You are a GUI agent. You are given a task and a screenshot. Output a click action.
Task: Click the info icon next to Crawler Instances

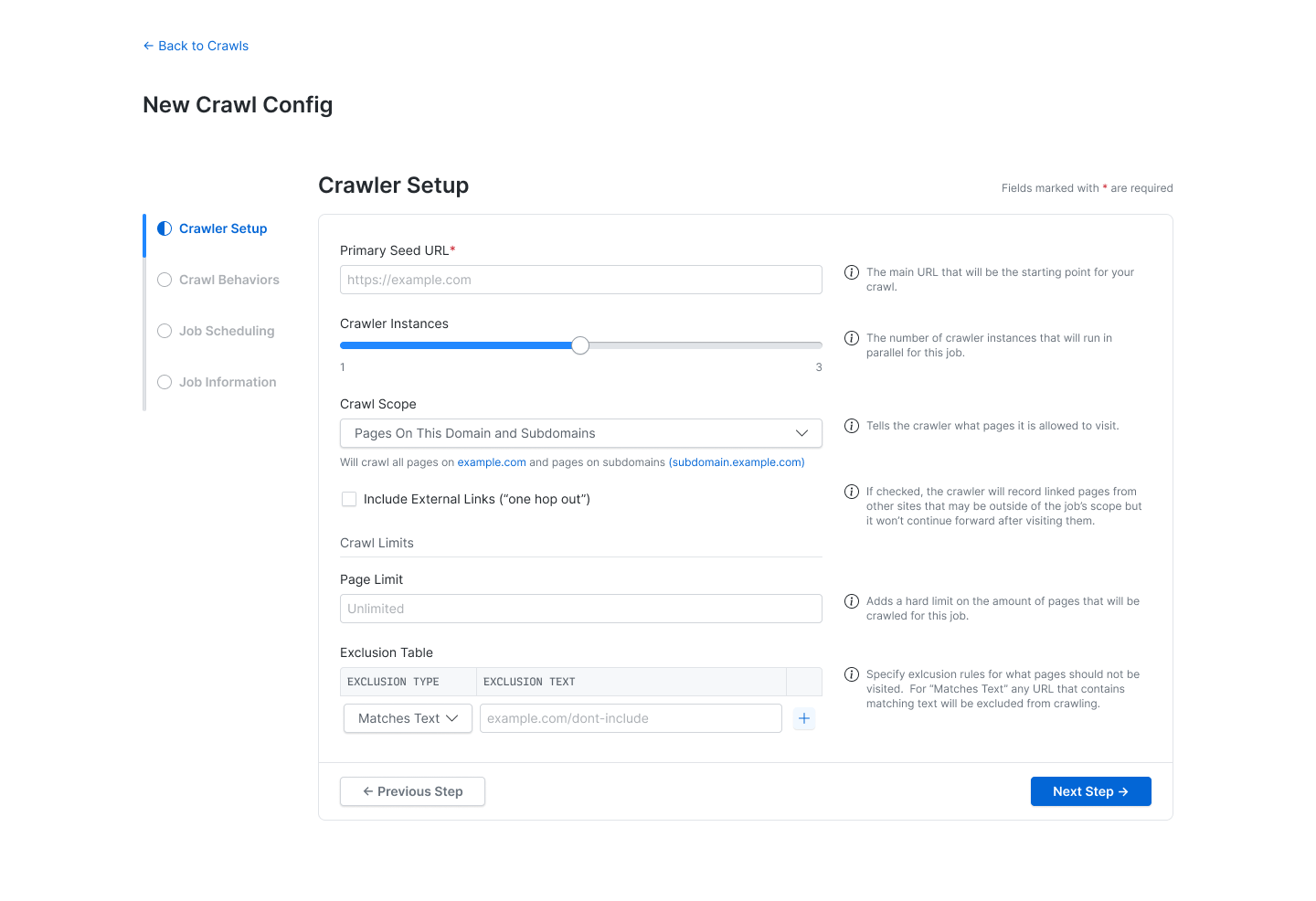852,338
